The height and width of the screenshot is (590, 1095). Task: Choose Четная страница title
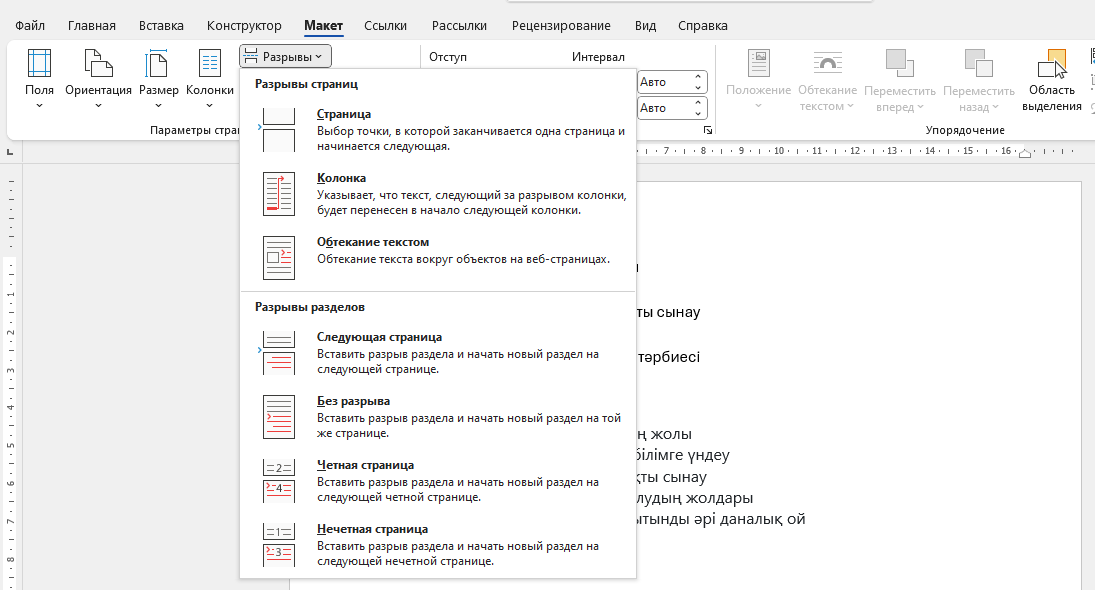(365, 465)
